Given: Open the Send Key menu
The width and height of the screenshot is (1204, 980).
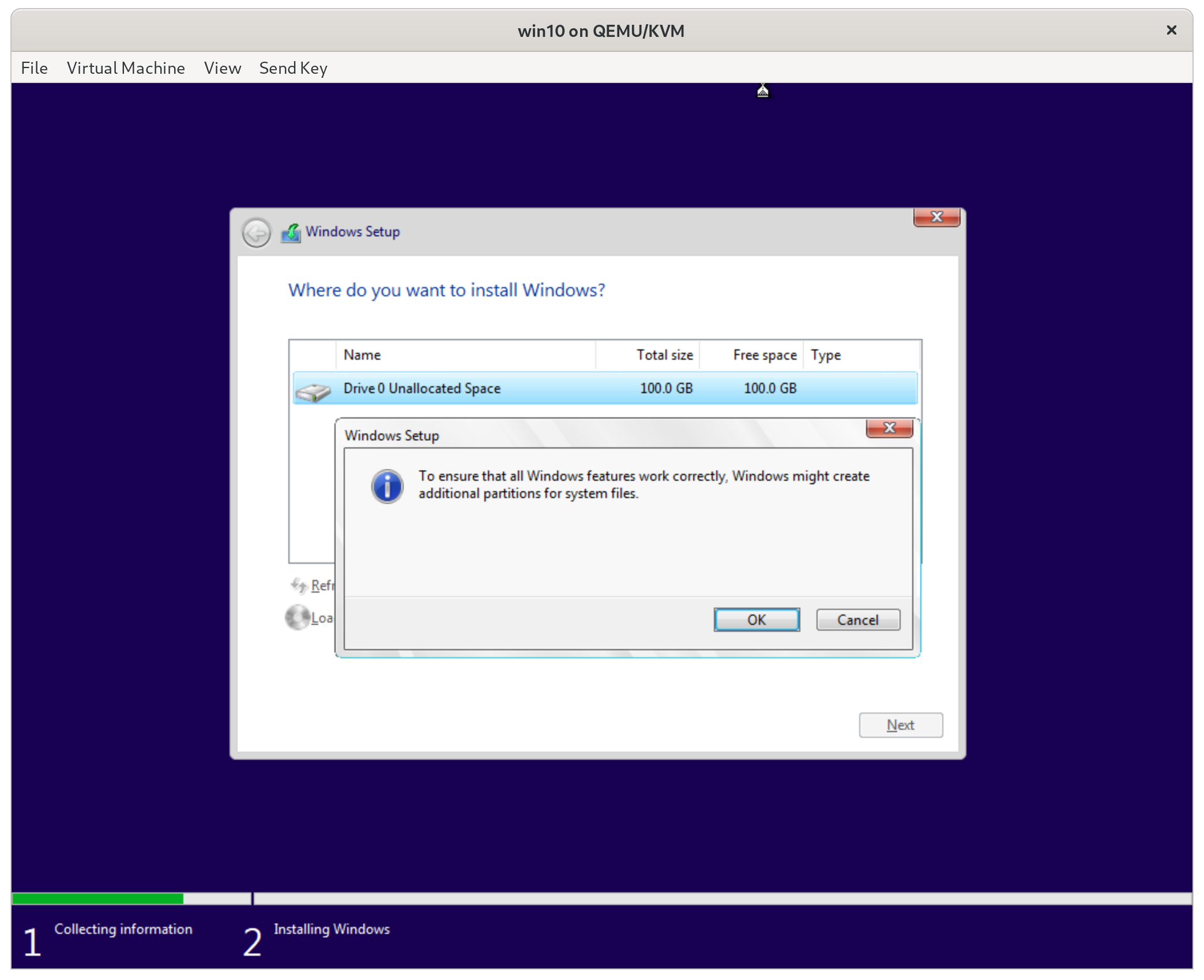Looking at the screenshot, I should click(293, 68).
